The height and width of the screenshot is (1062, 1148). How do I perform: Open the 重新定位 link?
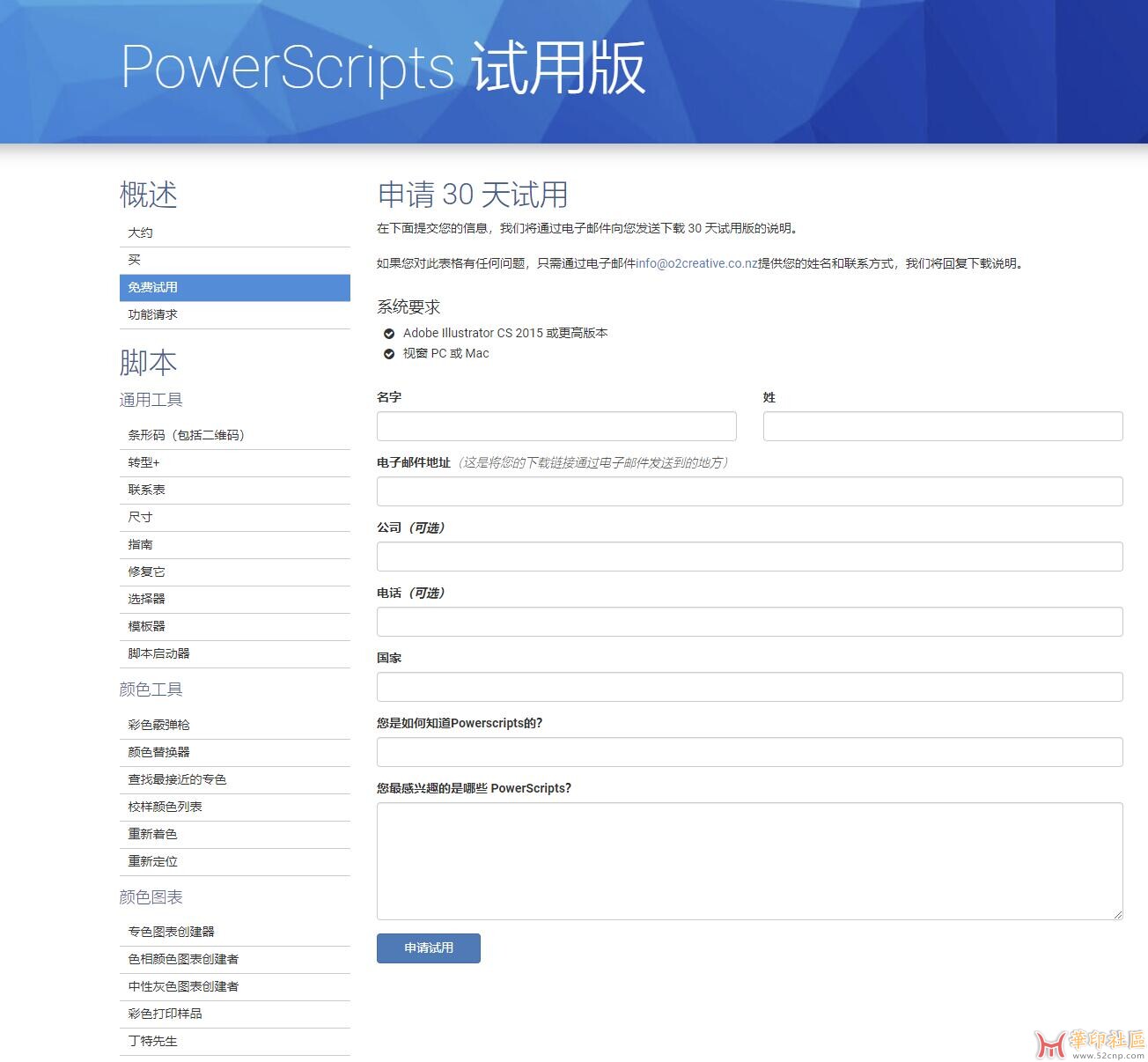click(234, 861)
